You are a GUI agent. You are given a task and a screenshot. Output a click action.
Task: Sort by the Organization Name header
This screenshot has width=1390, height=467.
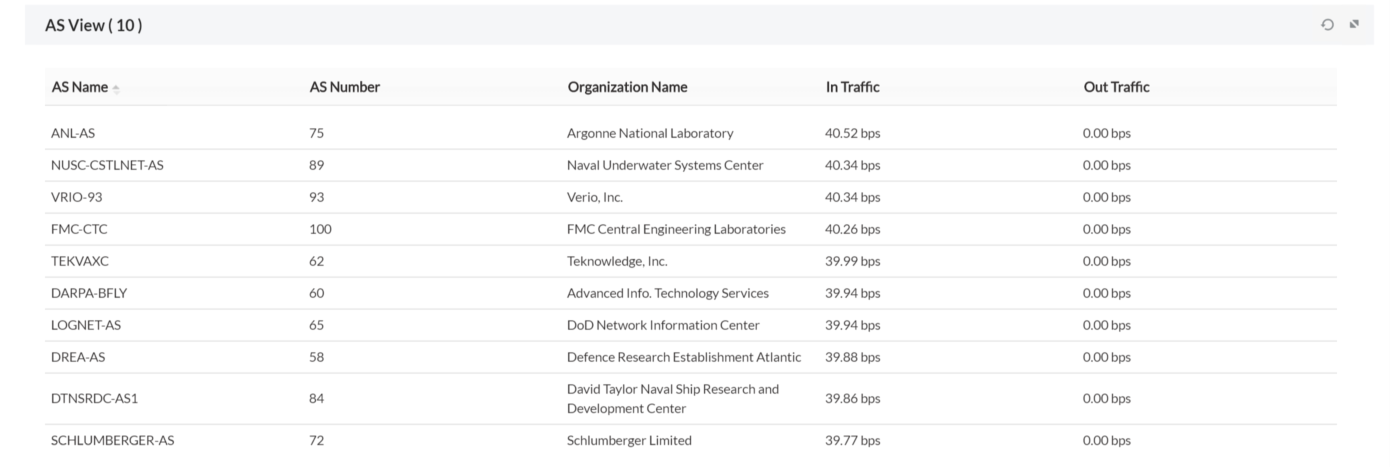[627, 87]
